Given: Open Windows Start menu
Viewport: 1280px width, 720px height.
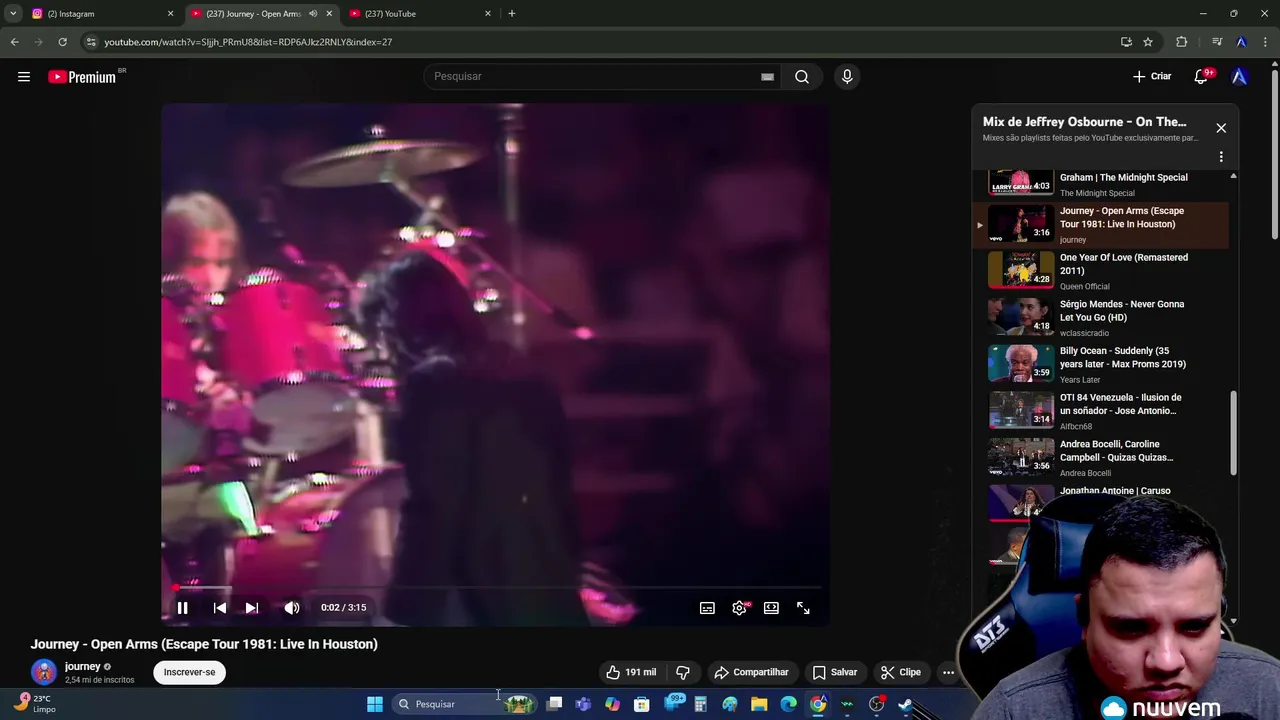Looking at the screenshot, I should 375,704.
